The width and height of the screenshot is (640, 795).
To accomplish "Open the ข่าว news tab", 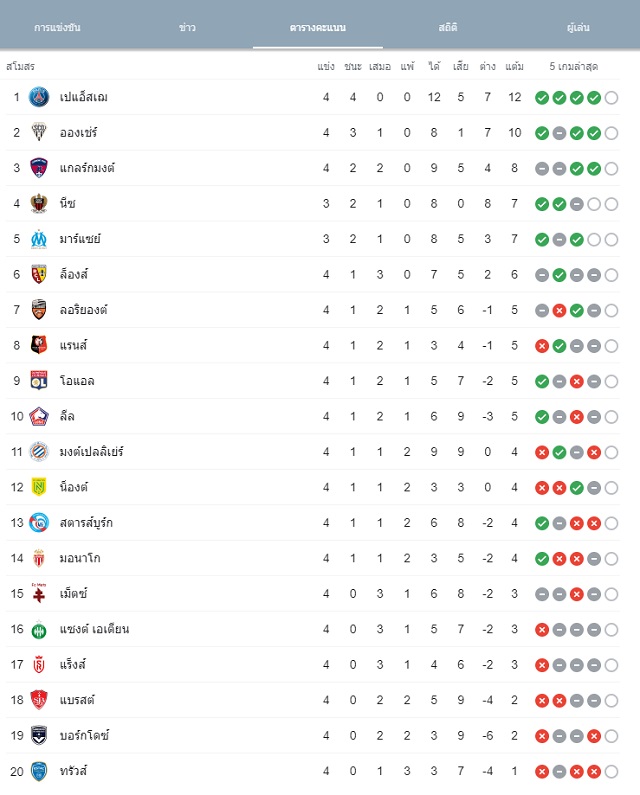I will [x=187, y=27].
